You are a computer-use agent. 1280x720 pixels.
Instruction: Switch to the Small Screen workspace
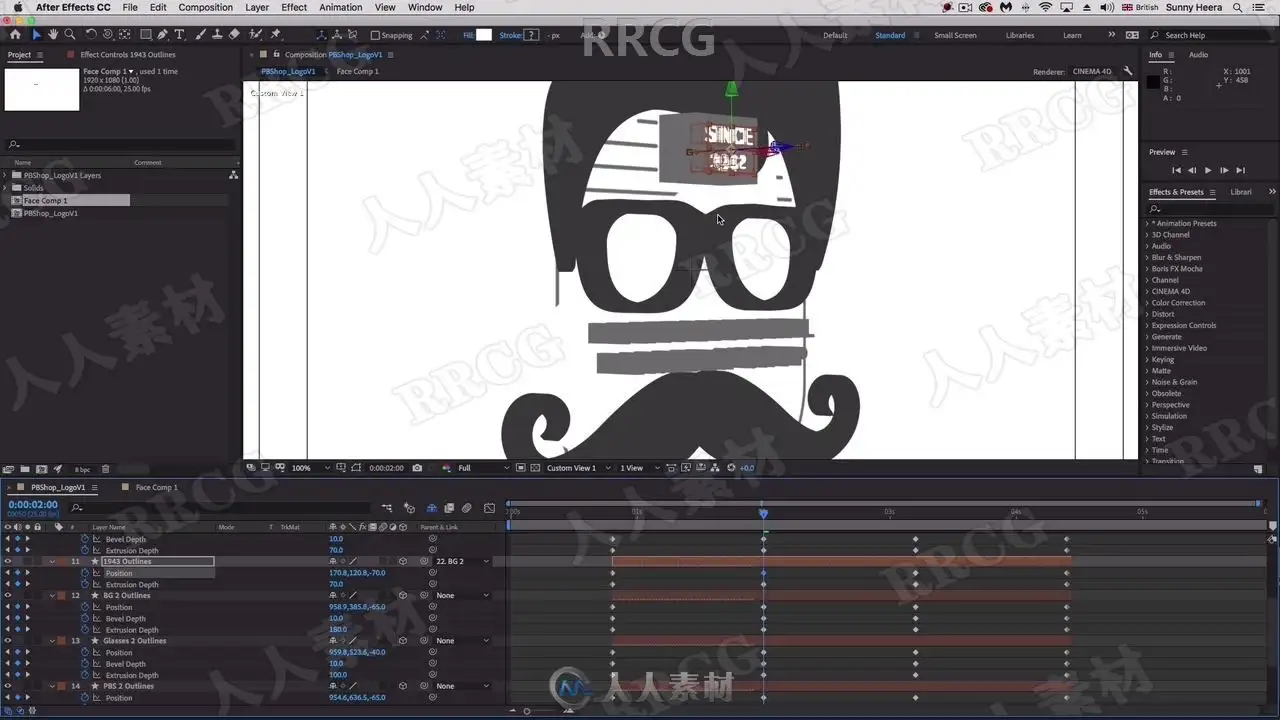955,35
